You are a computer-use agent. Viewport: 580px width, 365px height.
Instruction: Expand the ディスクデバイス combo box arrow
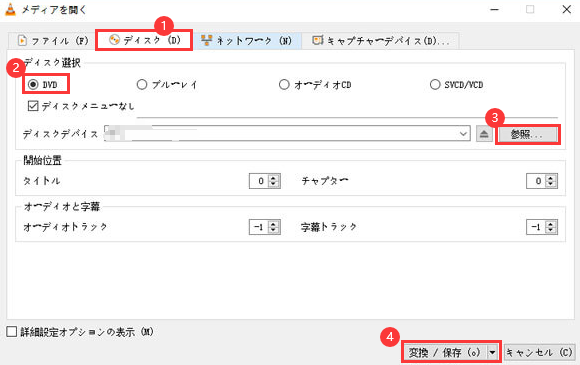tap(463, 134)
